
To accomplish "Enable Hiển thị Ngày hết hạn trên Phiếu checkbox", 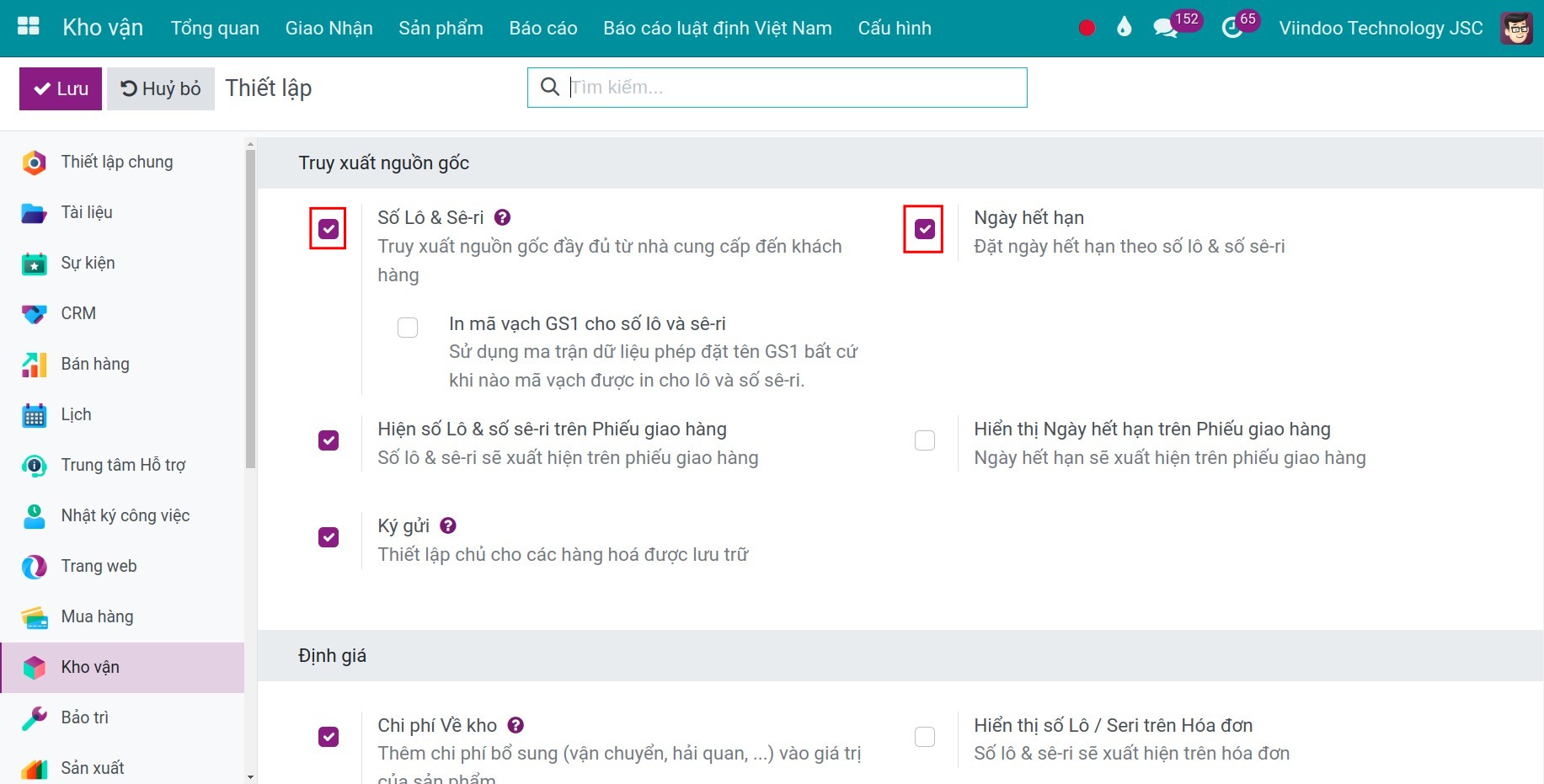I will (925, 440).
